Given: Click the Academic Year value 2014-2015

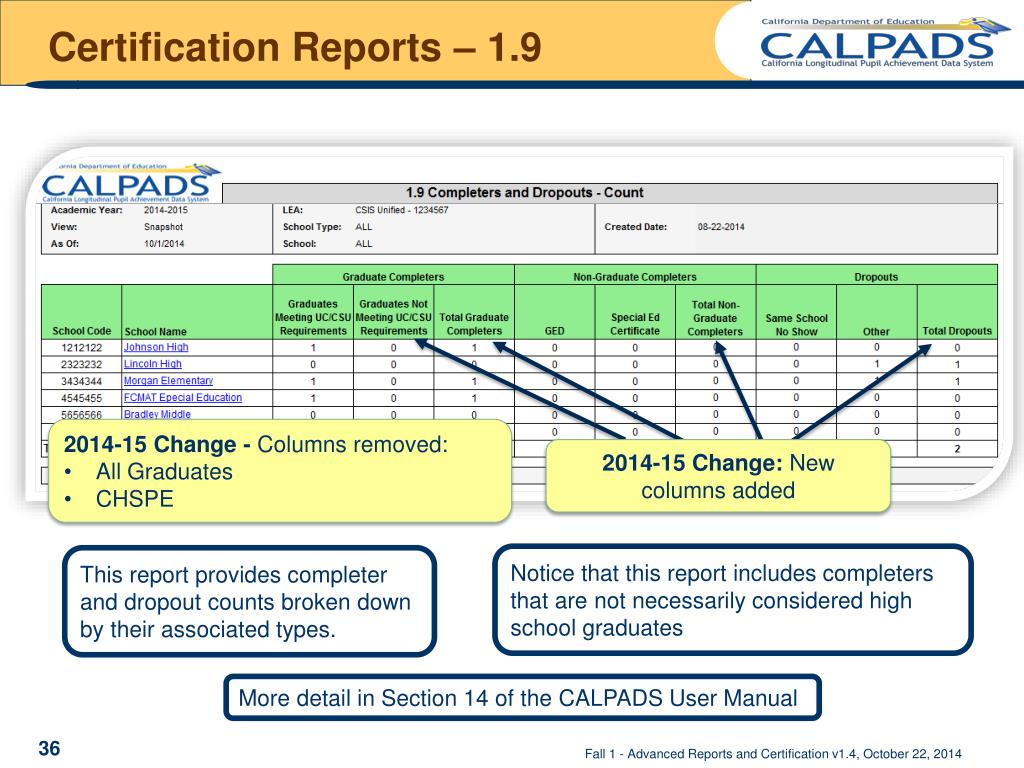Looking at the screenshot, I should tap(166, 210).
